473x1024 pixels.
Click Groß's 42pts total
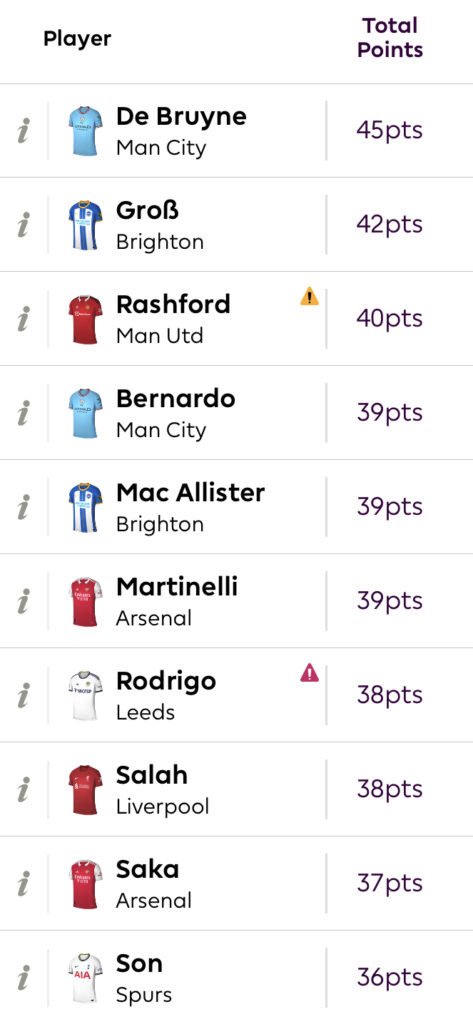click(390, 225)
